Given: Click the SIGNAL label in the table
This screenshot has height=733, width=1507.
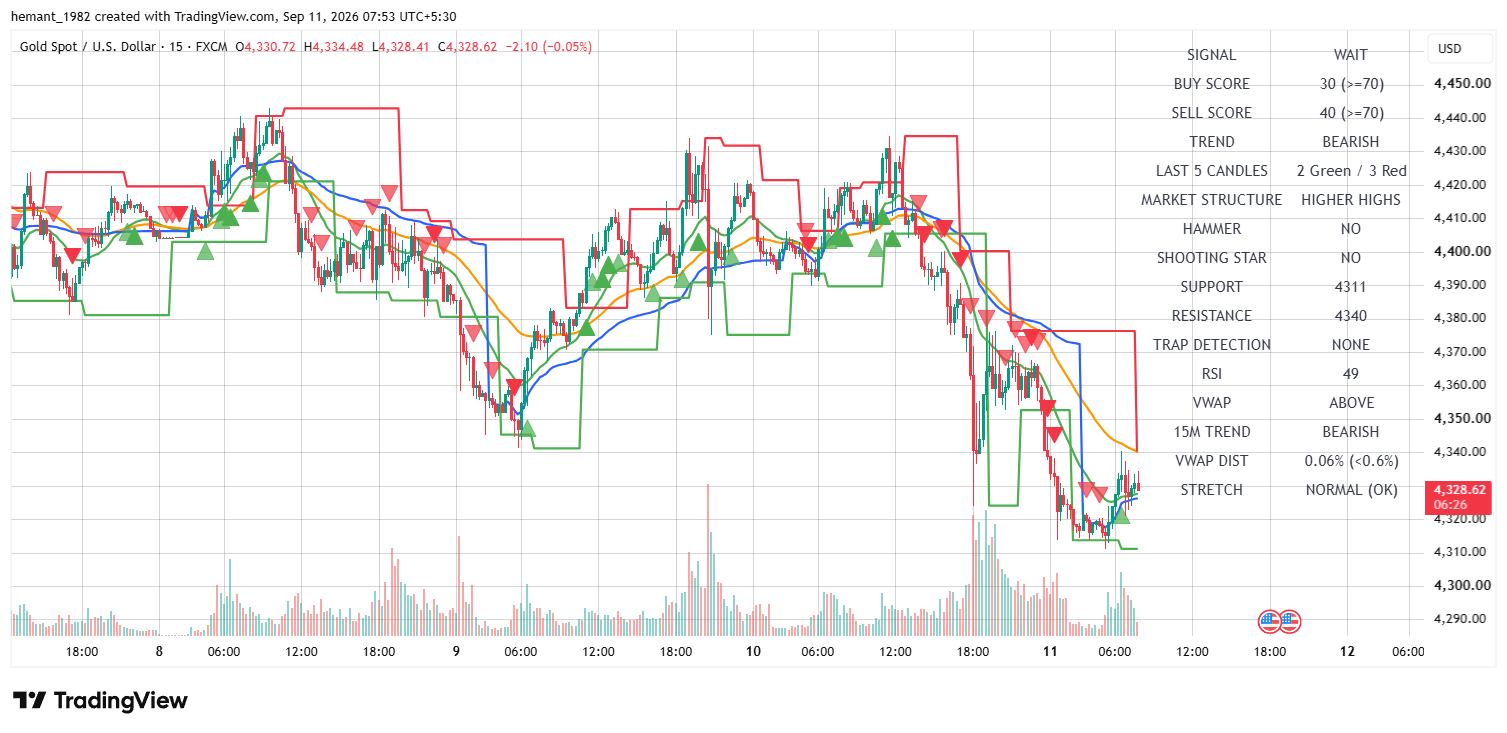Looking at the screenshot, I should click(1211, 55).
